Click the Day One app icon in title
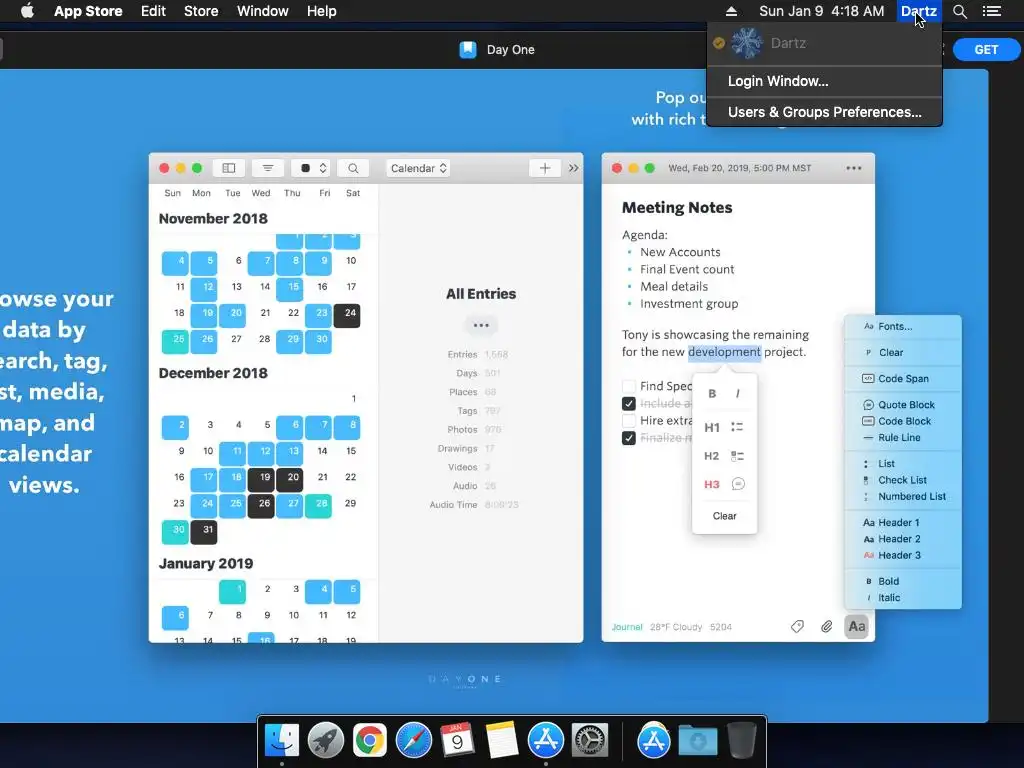This screenshot has height=768, width=1024. click(x=468, y=50)
